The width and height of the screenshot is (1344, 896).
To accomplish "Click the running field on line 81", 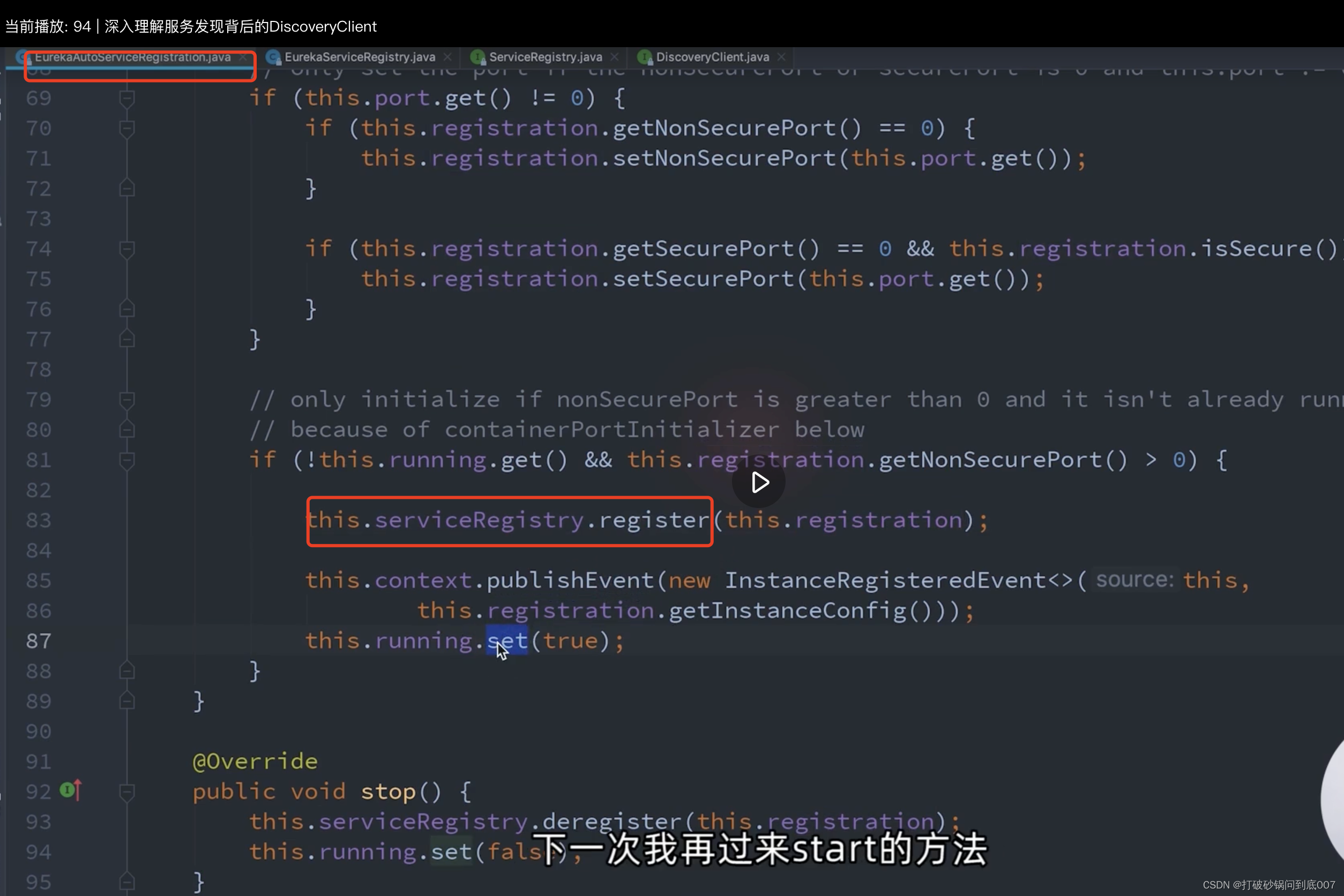I will [438, 460].
